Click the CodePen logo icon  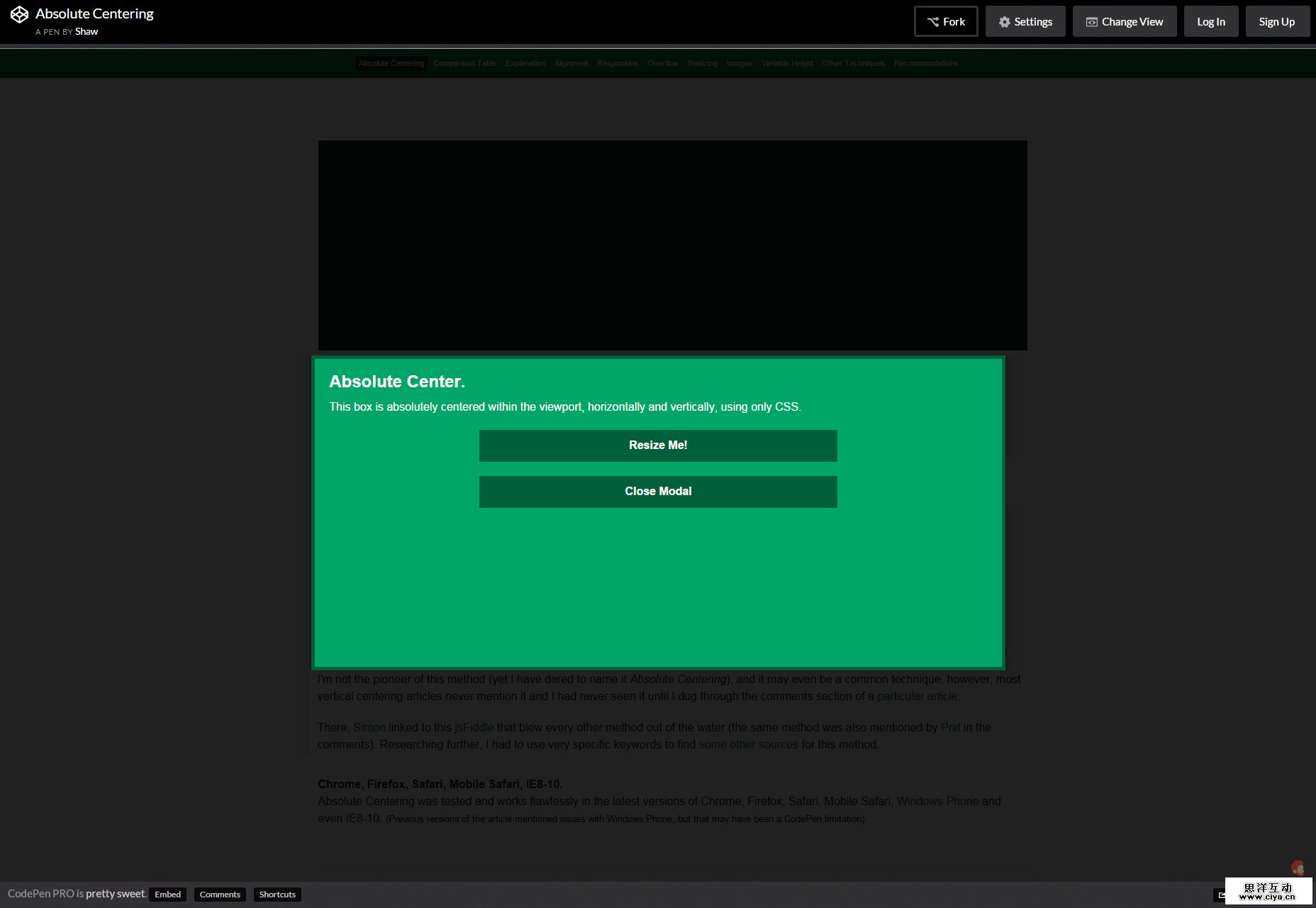(19, 13)
